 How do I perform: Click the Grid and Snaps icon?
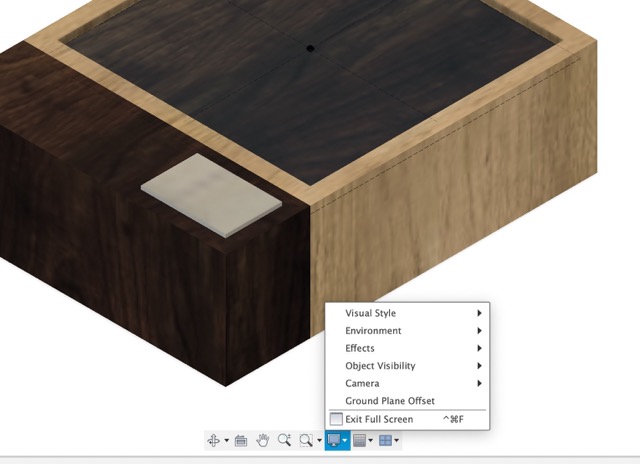click(359, 440)
